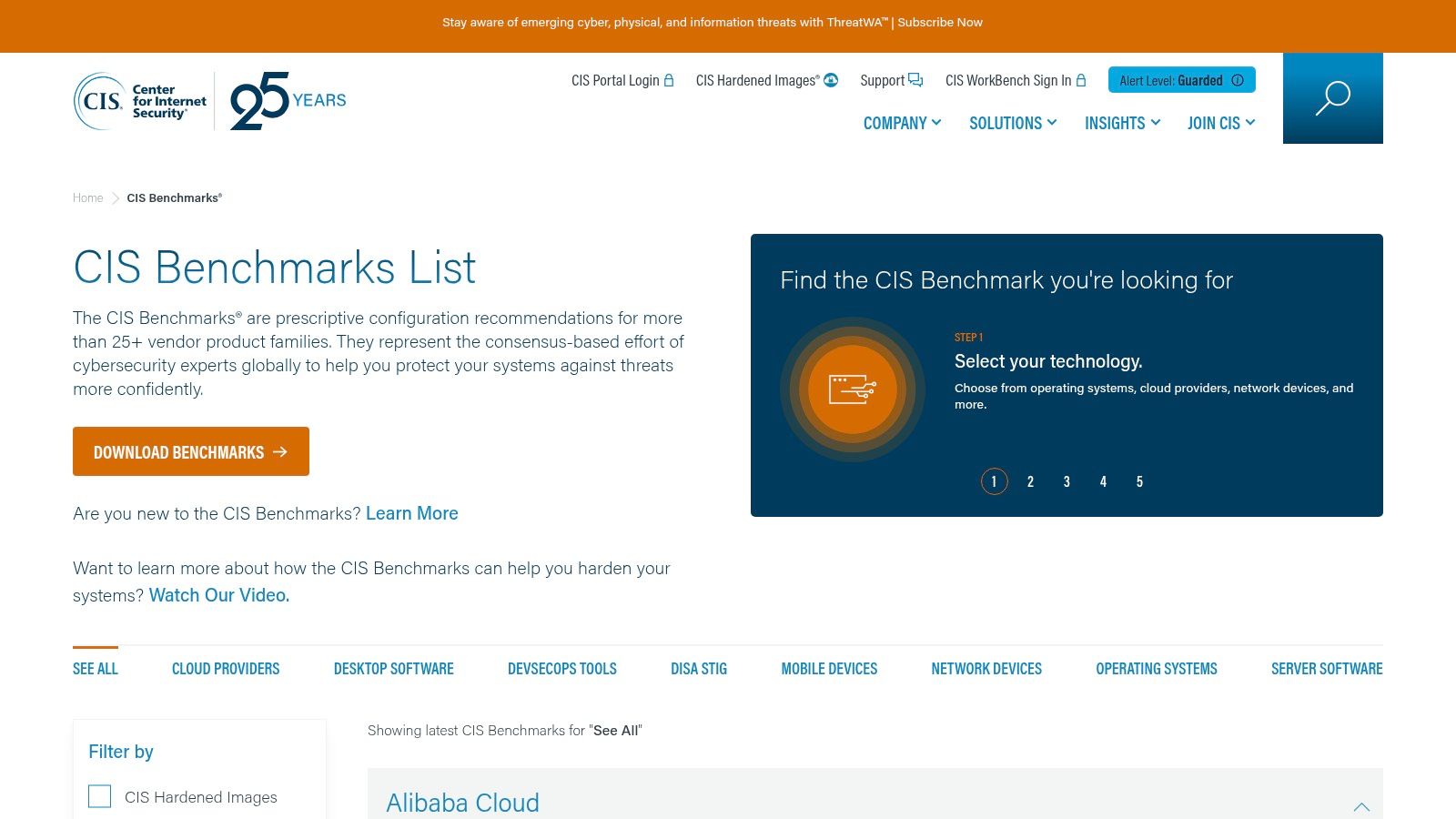Viewport: 1456px width, 819px height.
Task: Open the JOIN CIS dropdown menu
Action: [1220, 123]
